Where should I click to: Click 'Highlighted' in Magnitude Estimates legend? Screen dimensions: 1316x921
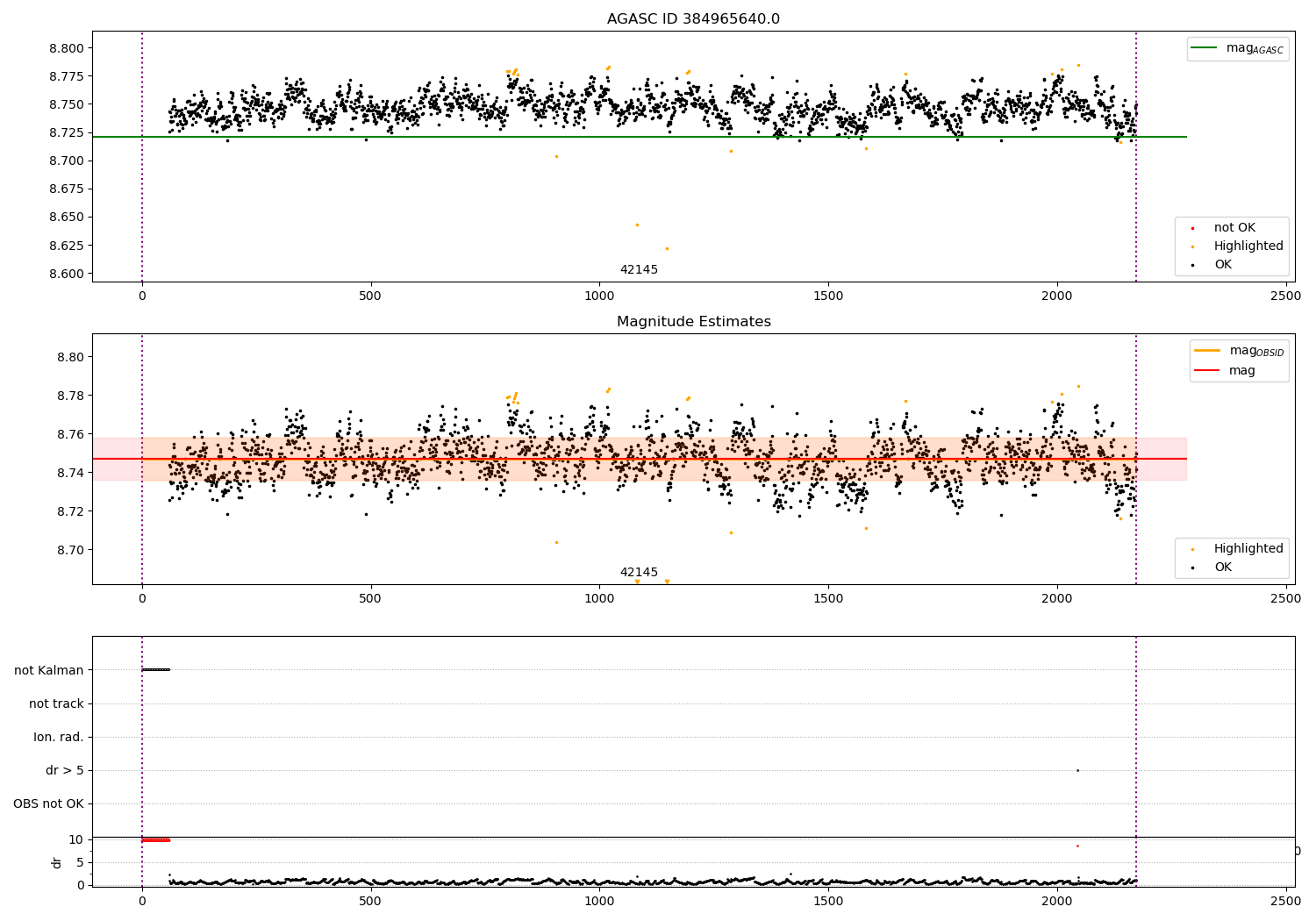pyautogui.click(x=1248, y=549)
